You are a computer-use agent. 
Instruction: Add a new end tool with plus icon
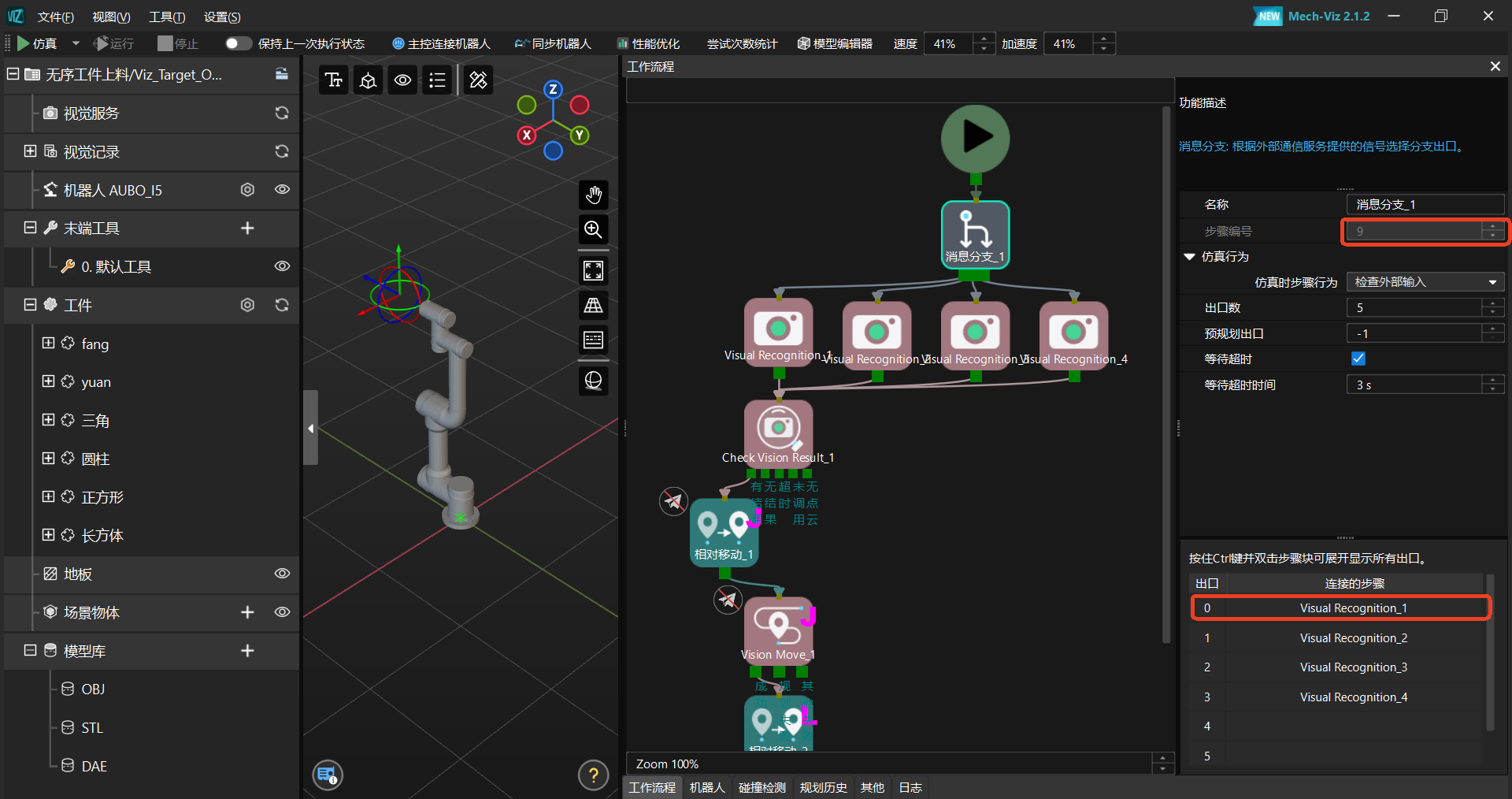click(x=247, y=229)
